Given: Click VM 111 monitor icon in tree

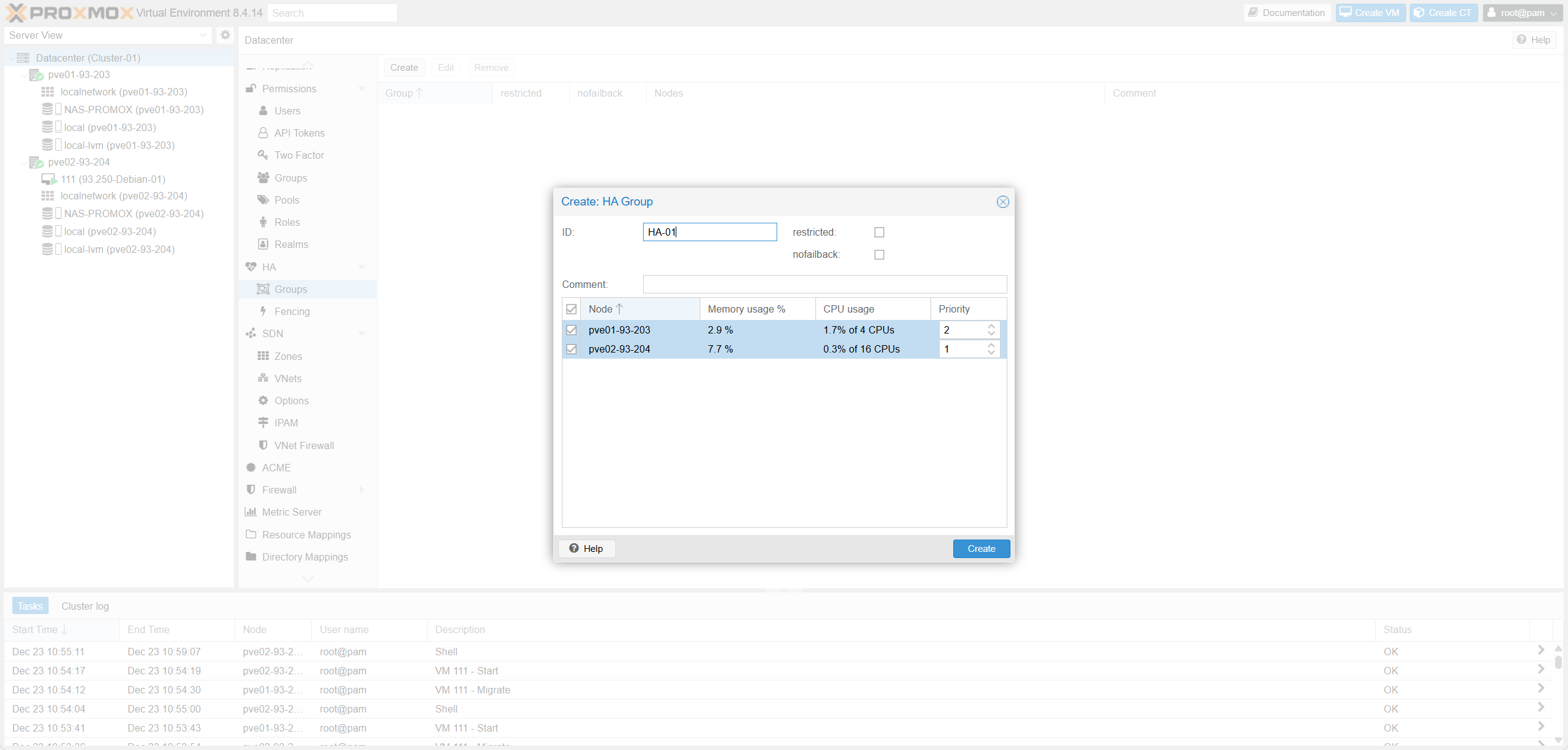Looking at the screenshot, I should (x=49, y=179).
